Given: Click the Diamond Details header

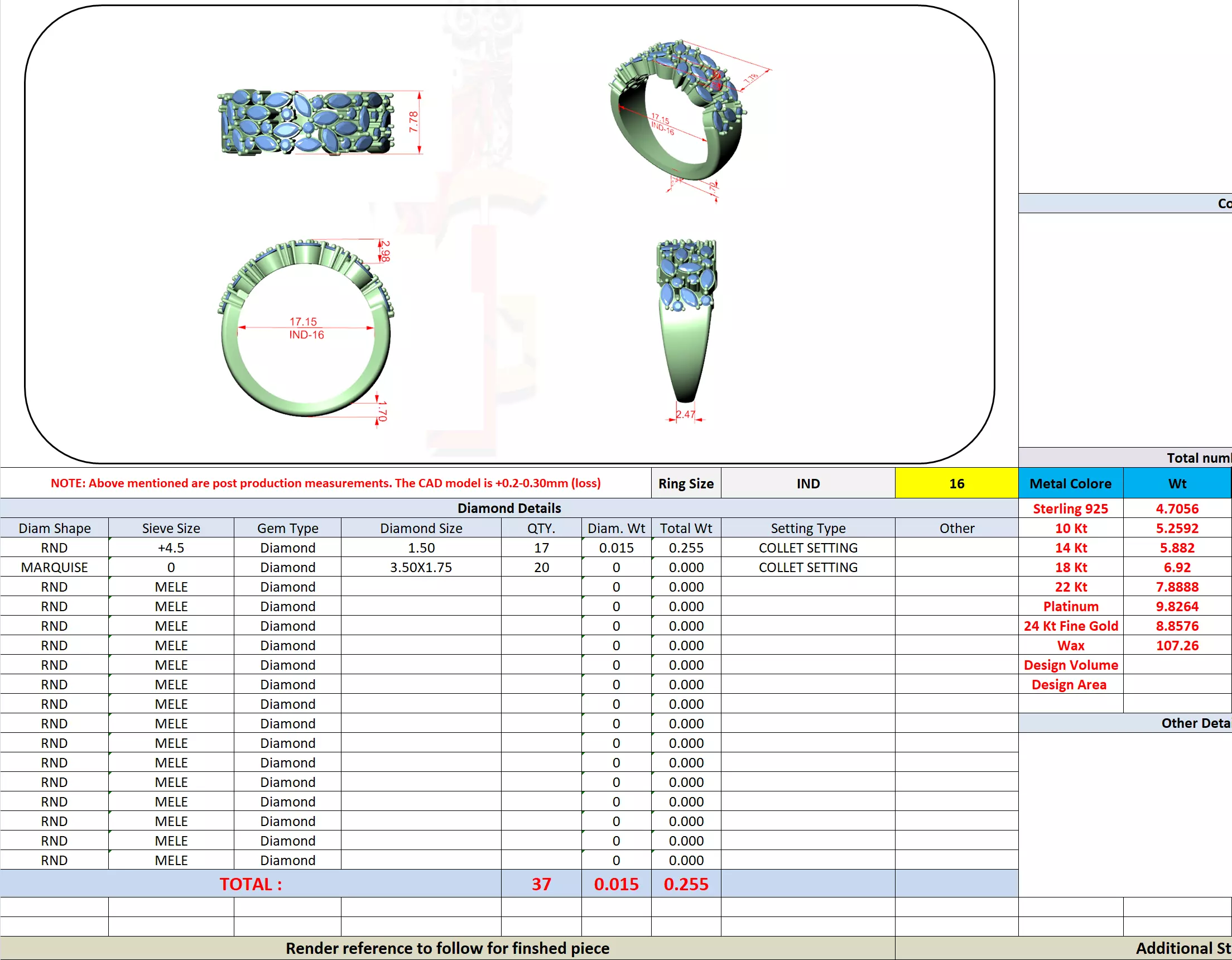Looking at the screenshot, I should [x=509, y=508].
